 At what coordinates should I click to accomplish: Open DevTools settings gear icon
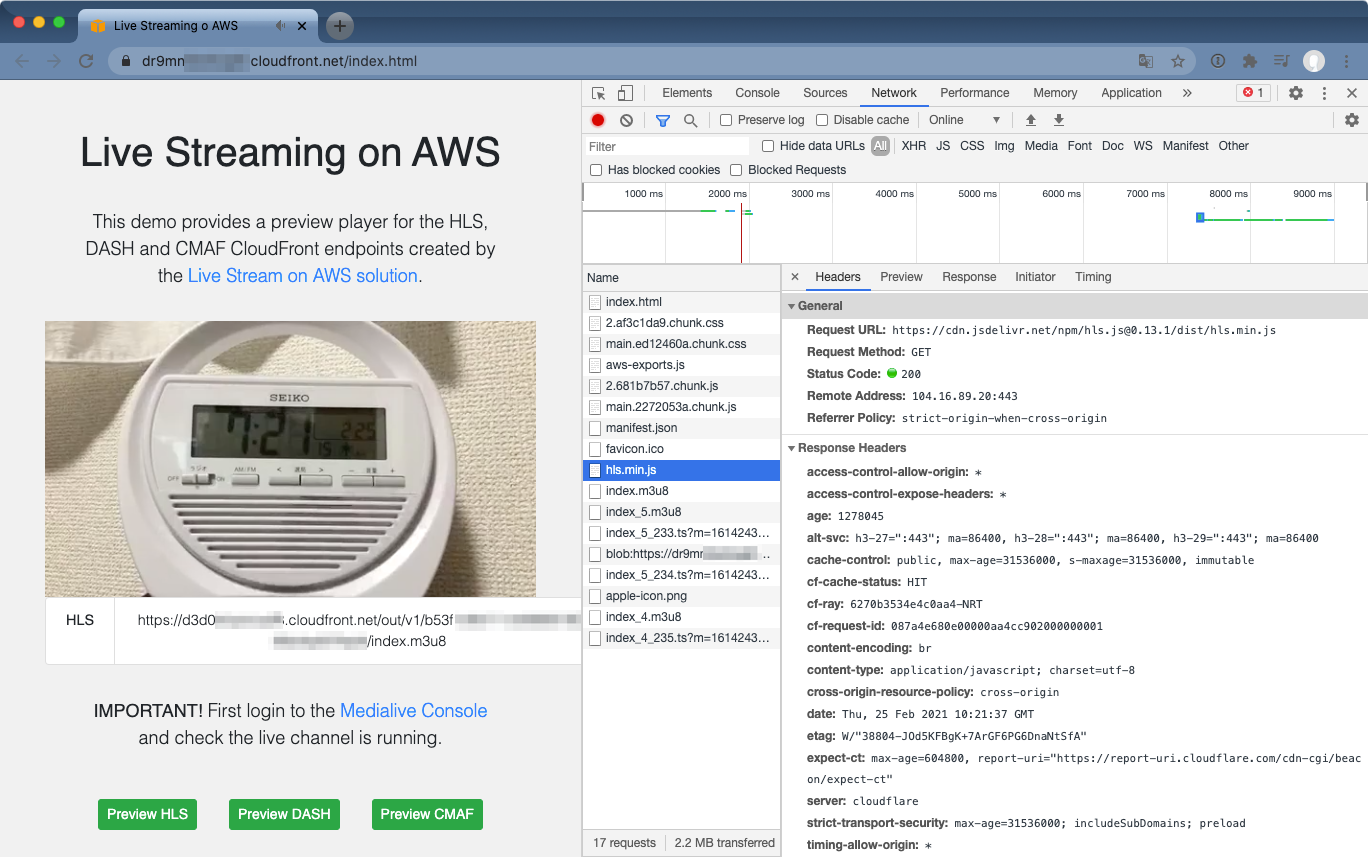[x=1296, y=93]
